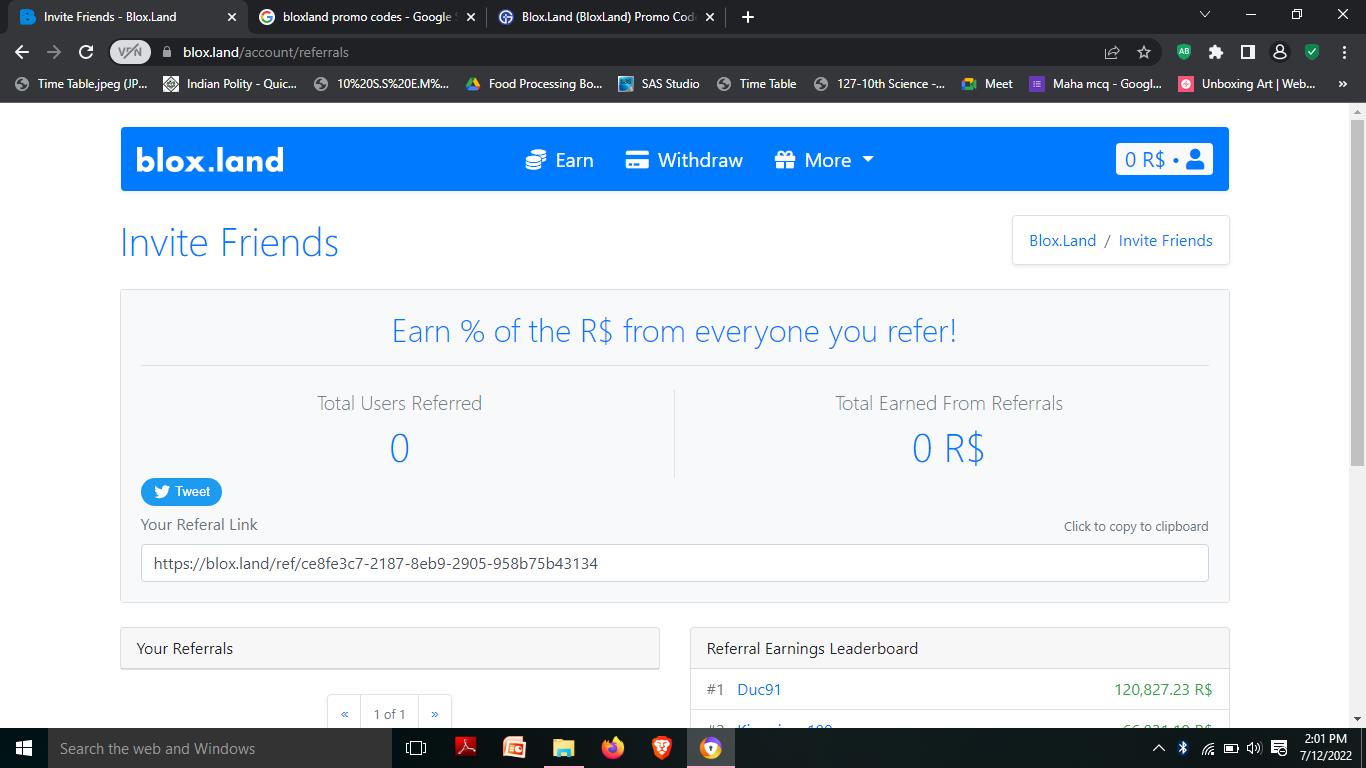Viewport: 1366px width, 768px height.
Task: Open Time Table bookmark
Action: point(757,84)
